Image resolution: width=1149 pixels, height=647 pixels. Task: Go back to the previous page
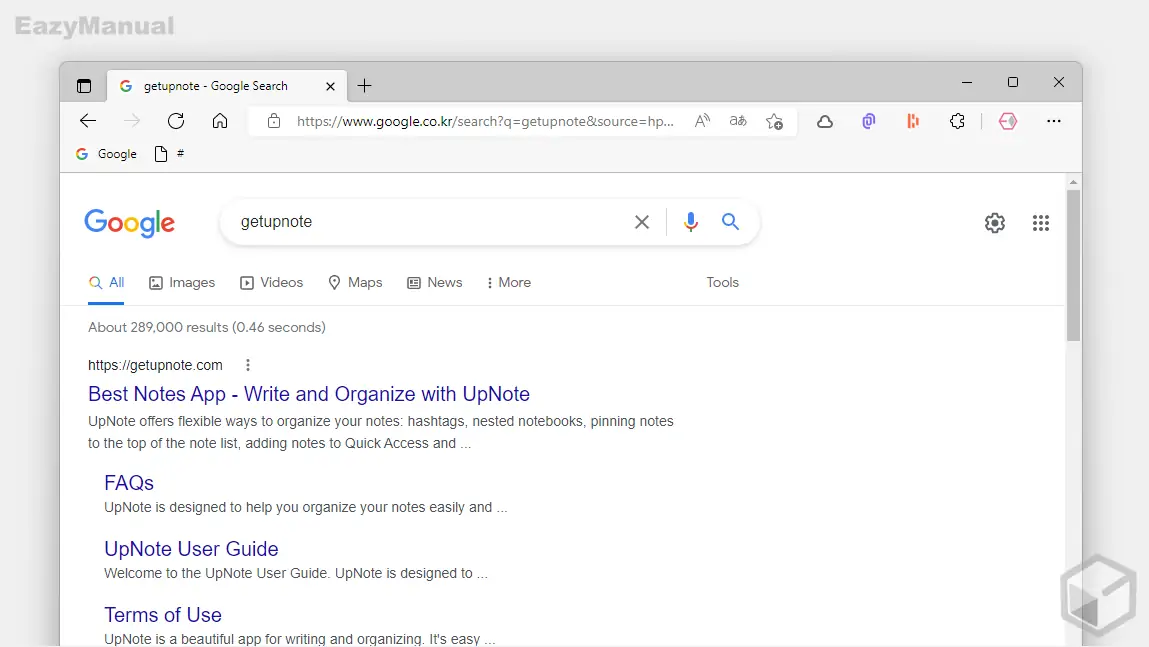(x=88, y=121)
